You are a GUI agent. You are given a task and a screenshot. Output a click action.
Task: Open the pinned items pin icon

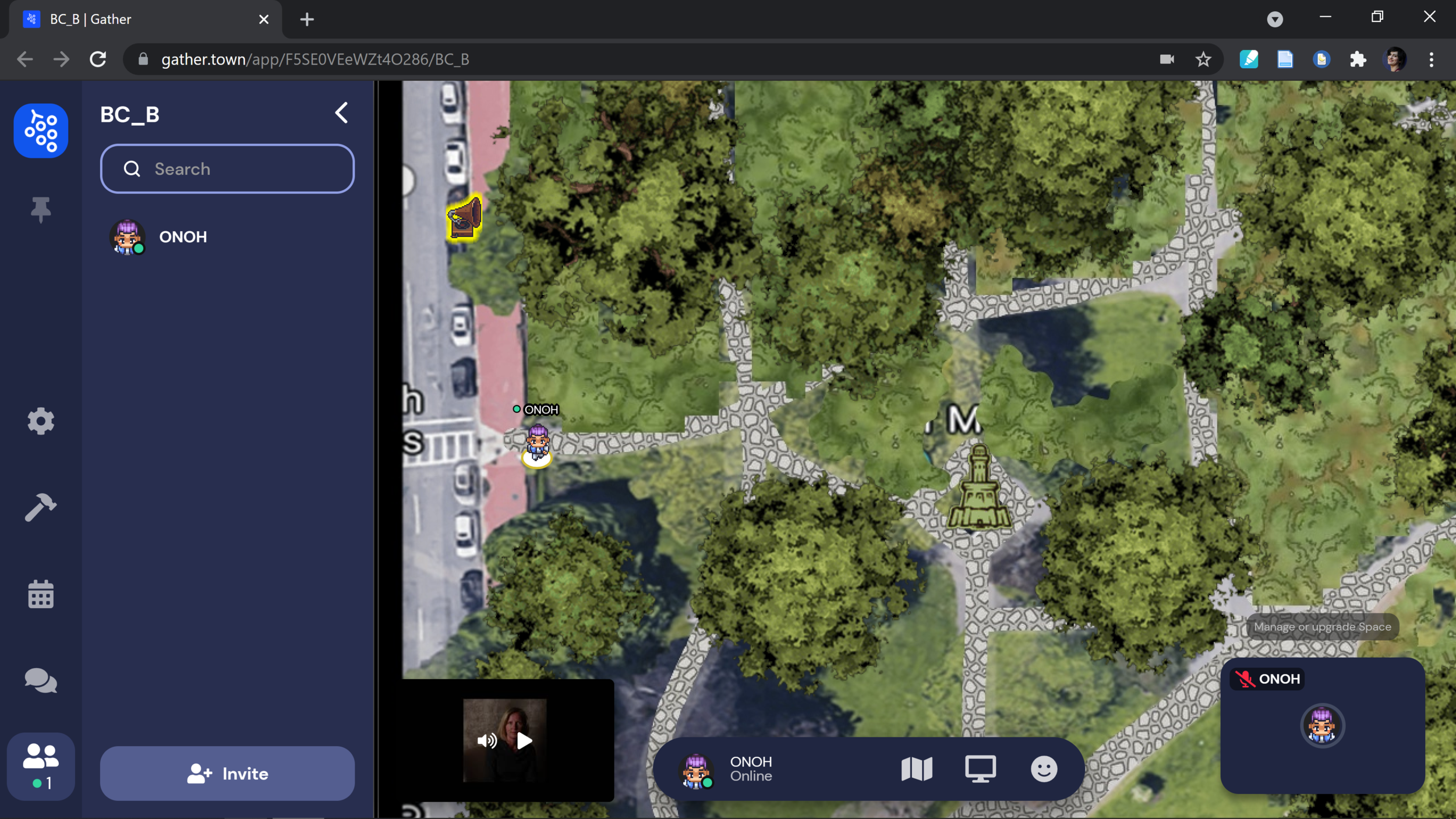point(41,210)
